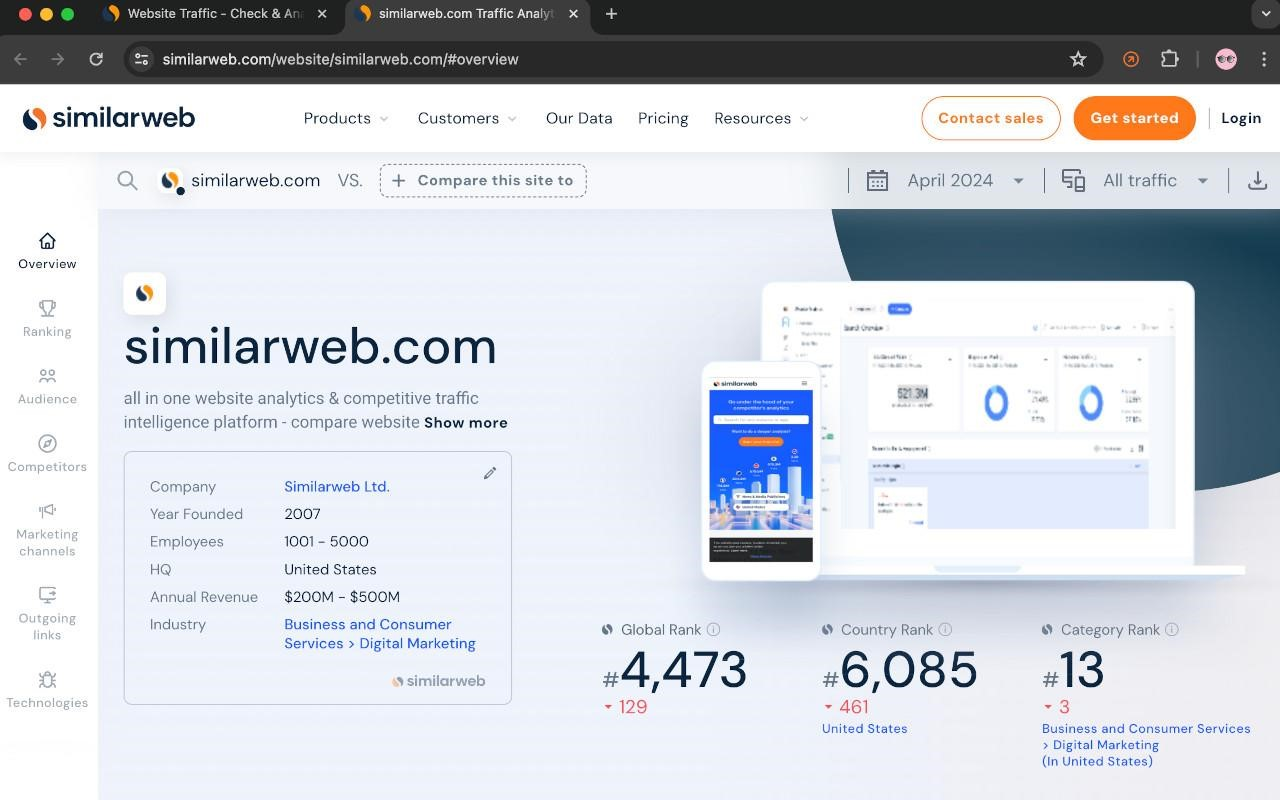Click the devices icon beside All traffic
This screenshot has height=800, width=1280.
pyautogui.click(x=1073, y=181)
